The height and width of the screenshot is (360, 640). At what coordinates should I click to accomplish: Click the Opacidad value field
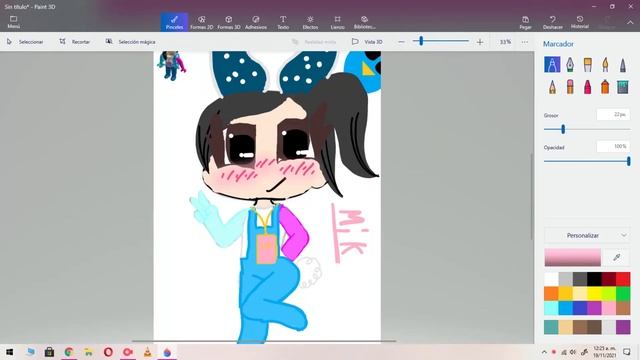(613, 147)
